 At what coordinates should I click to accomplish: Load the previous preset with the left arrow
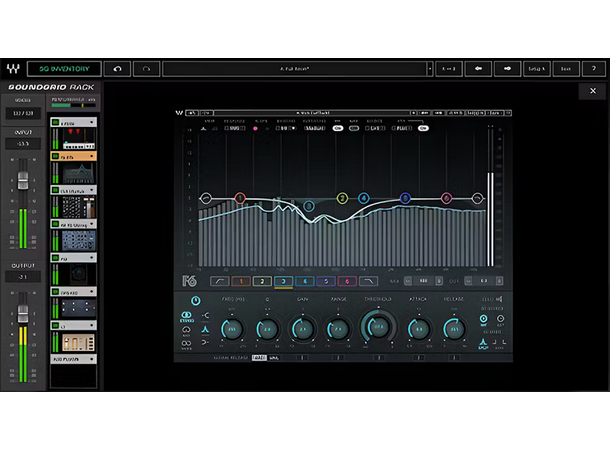click(478, 69)
